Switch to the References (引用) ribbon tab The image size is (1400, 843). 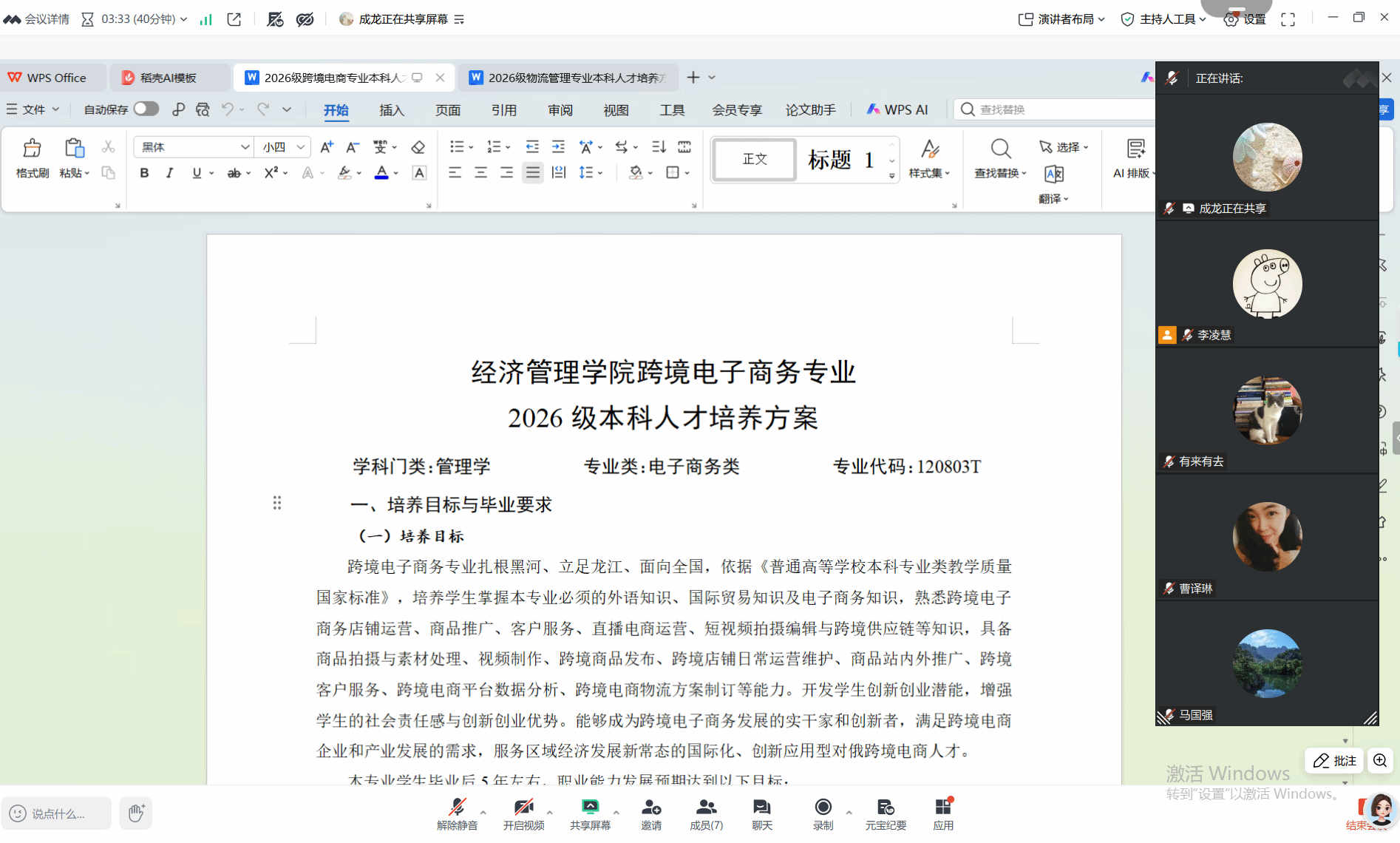pyautogui.click(x=504, y=110)
